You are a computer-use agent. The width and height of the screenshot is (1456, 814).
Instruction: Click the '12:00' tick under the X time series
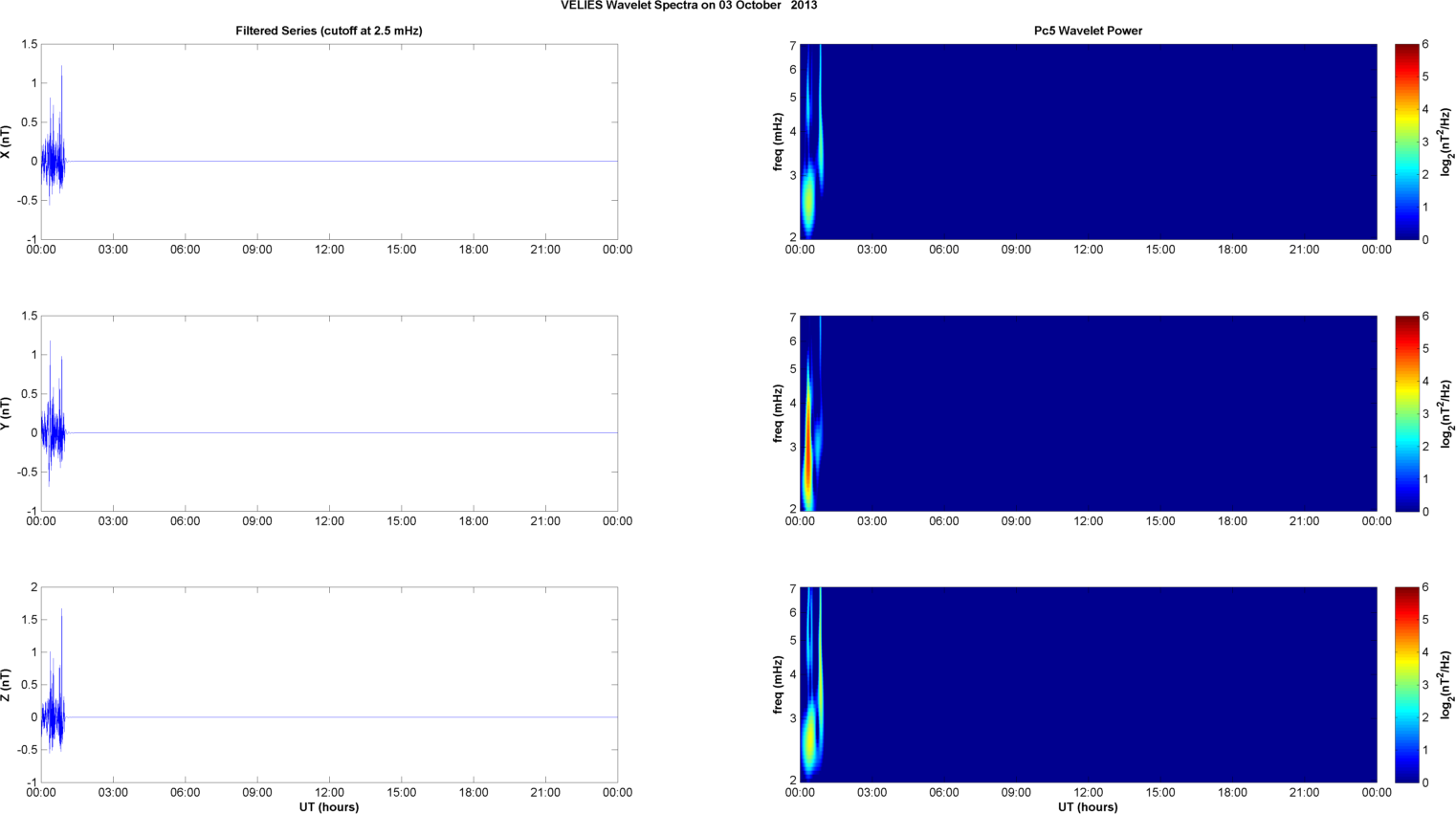tap(329, 250)
